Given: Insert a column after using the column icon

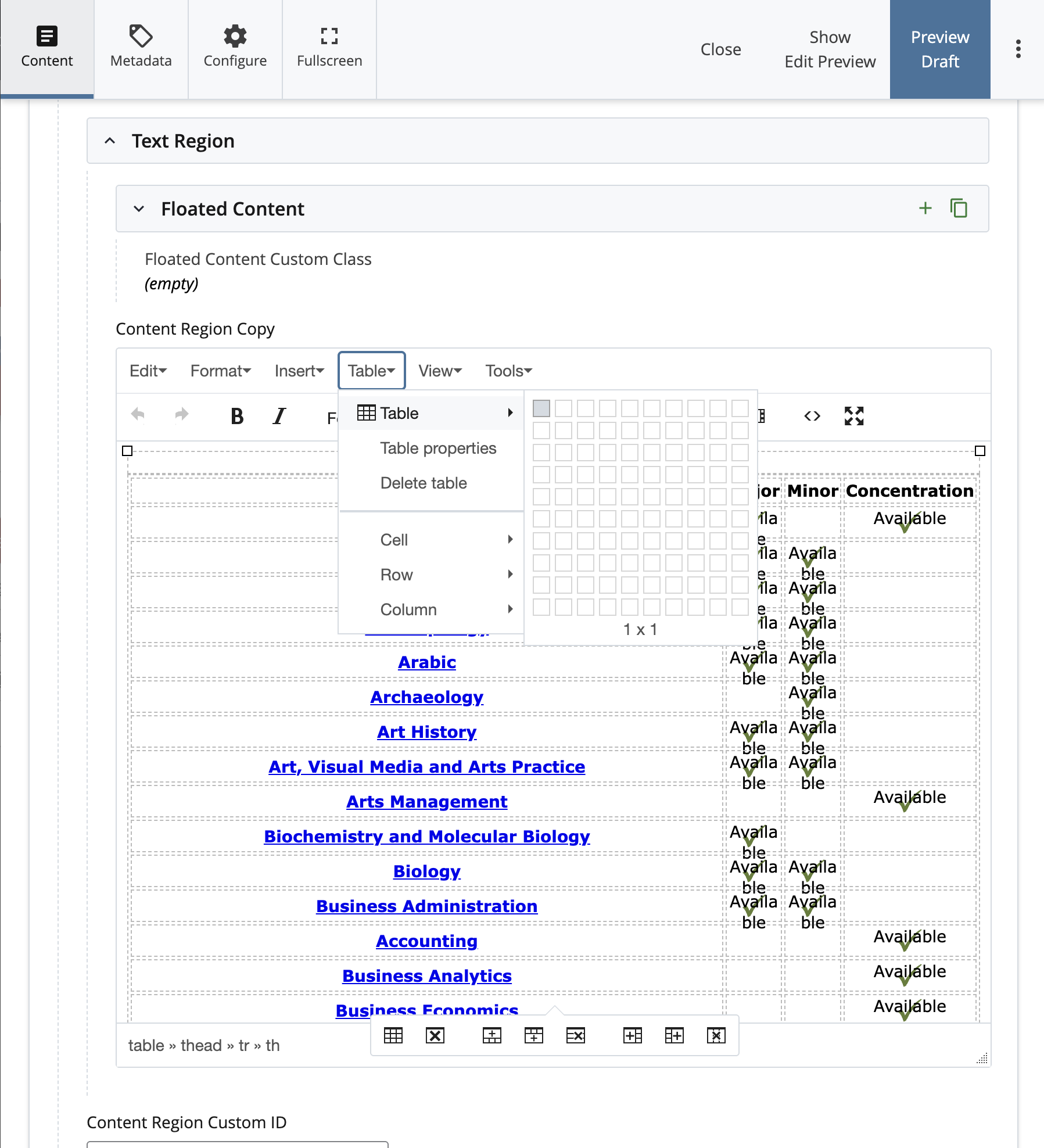Looking at the screenshot, I should [675, 1035].
